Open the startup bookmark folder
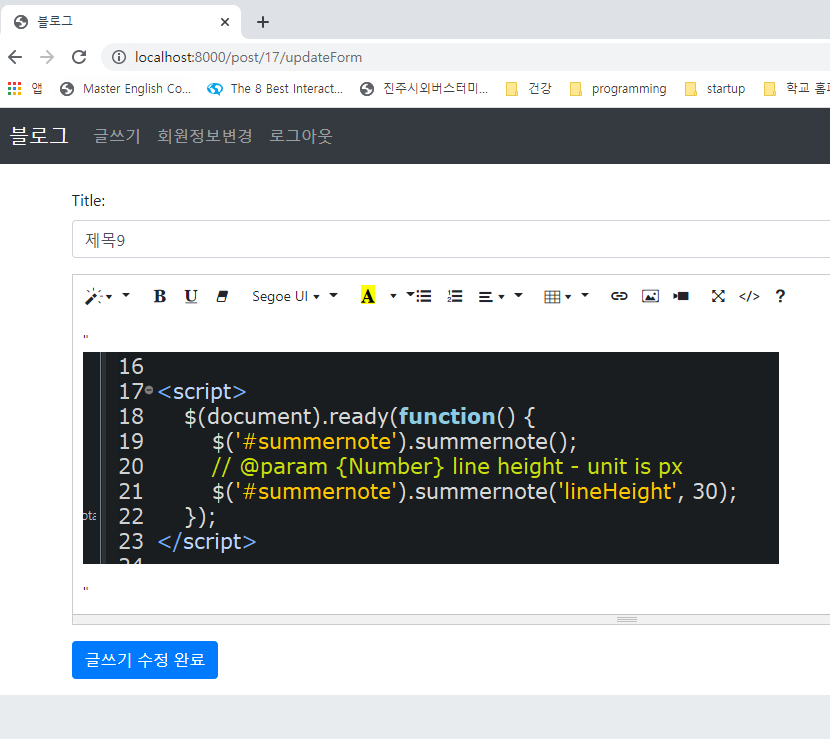Screen dimensions: 830x739 coord(715,88)
